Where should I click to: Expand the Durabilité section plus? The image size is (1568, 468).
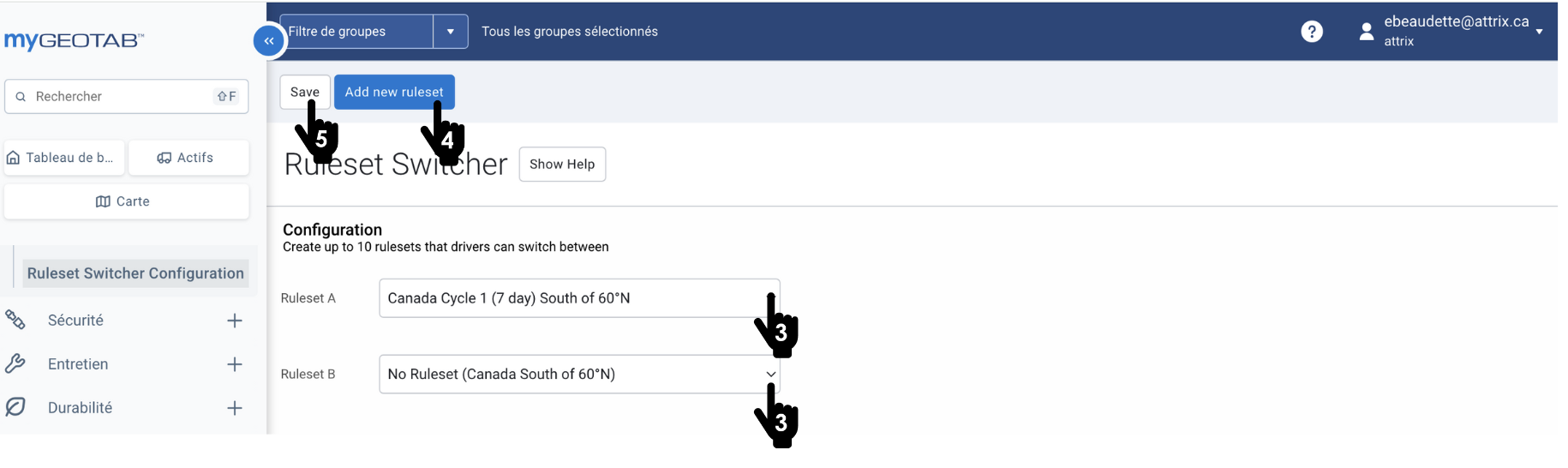click(x=235, y=408)
